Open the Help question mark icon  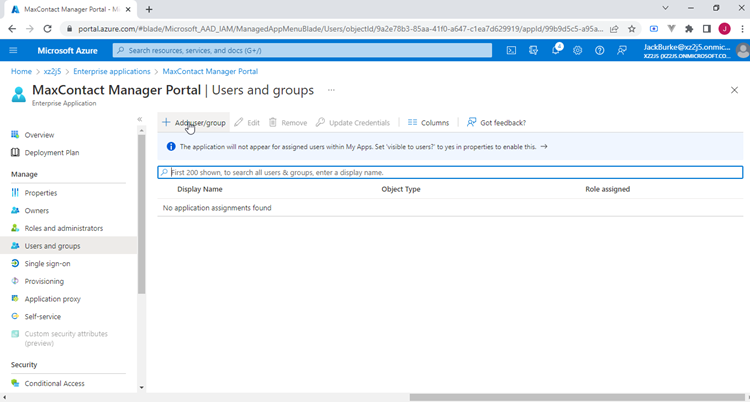click(x=599, y=50)
